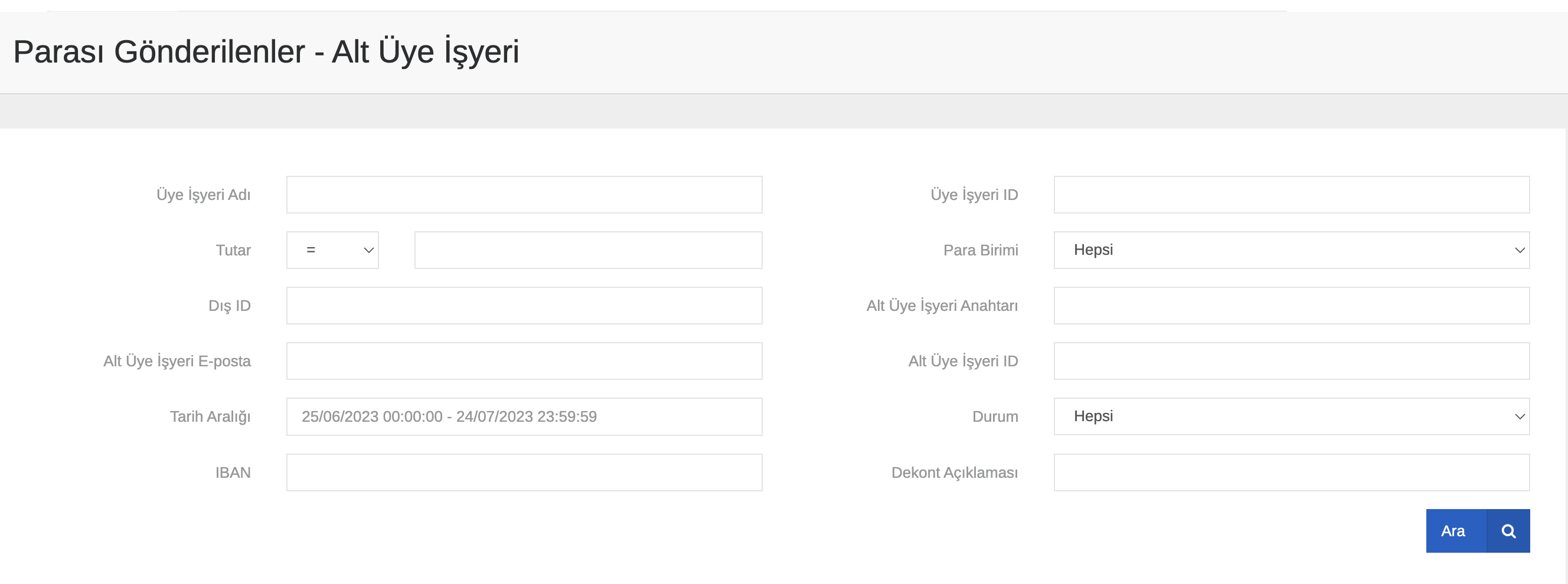The height and width of the screenshot is (584, 1568).
Task: Open the Durum status dropdown
Action: click(x=1291, y=416)
